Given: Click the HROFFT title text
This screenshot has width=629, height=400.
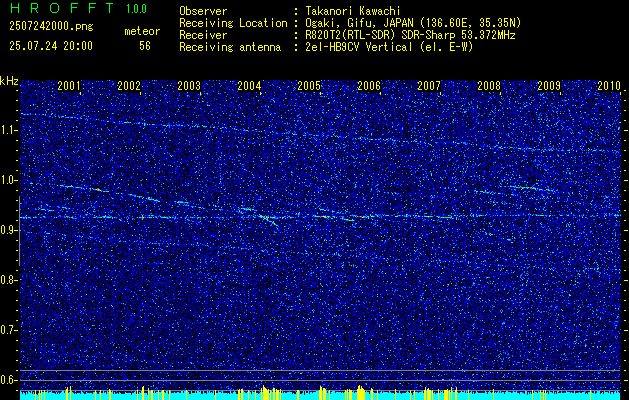Looking at the screenshot, I should pyautogui.click(x=62, y=8).
